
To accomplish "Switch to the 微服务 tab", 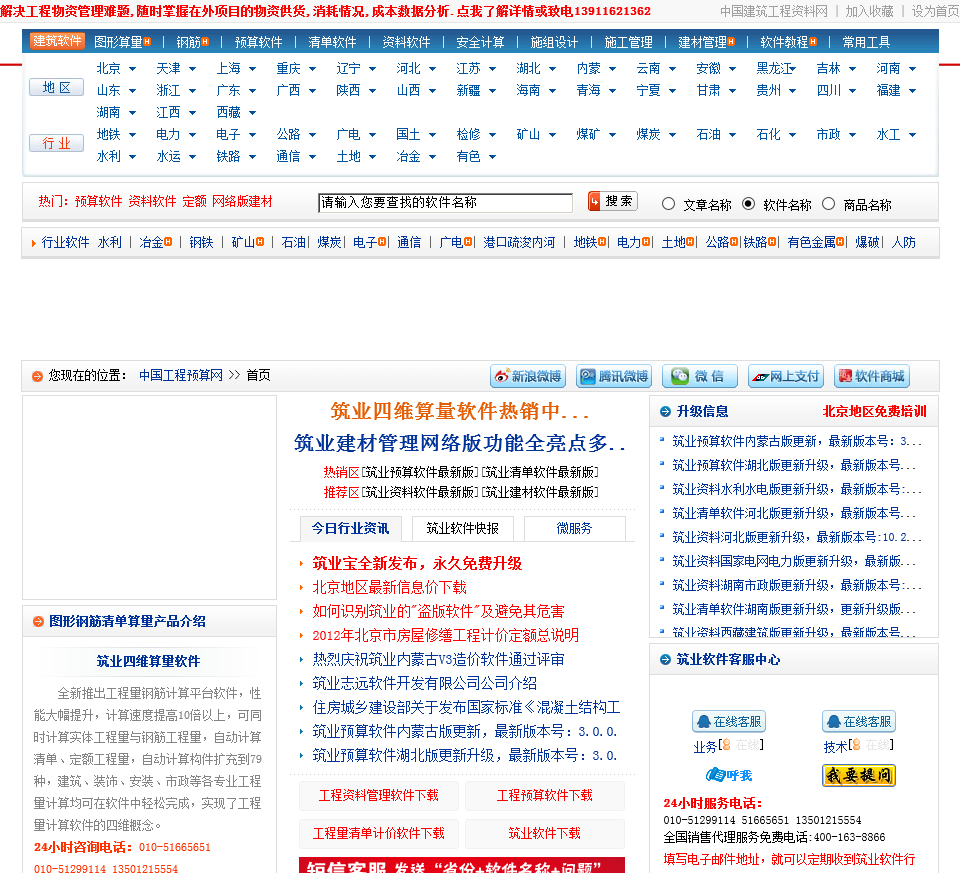I will [x=574, y=528].
